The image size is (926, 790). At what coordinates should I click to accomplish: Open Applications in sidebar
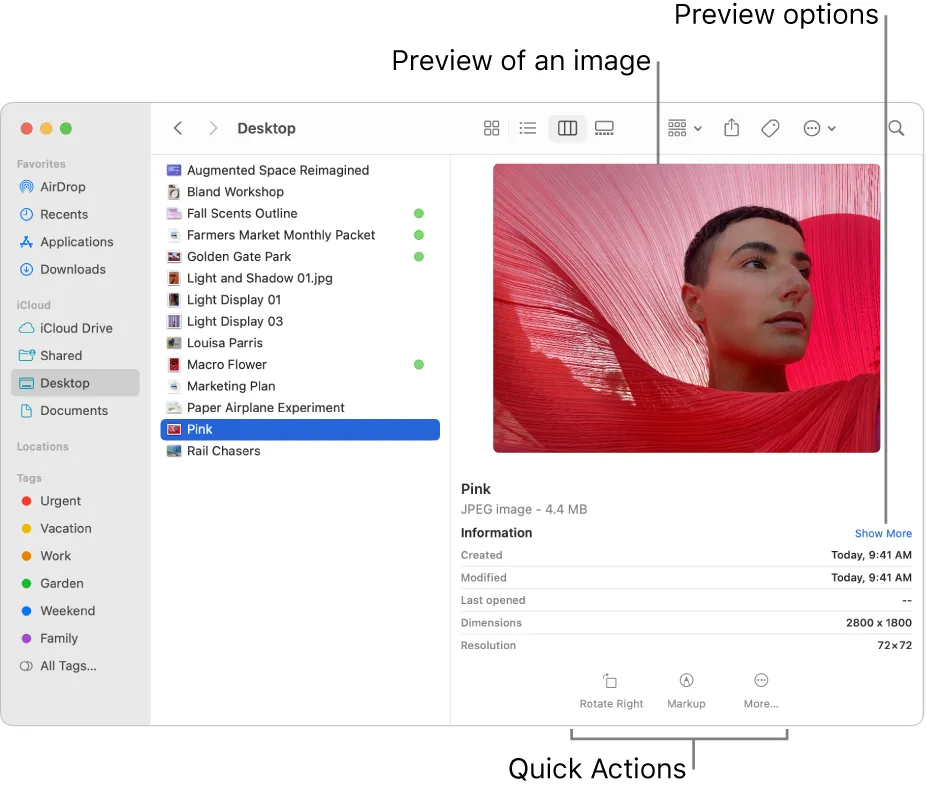76,241
